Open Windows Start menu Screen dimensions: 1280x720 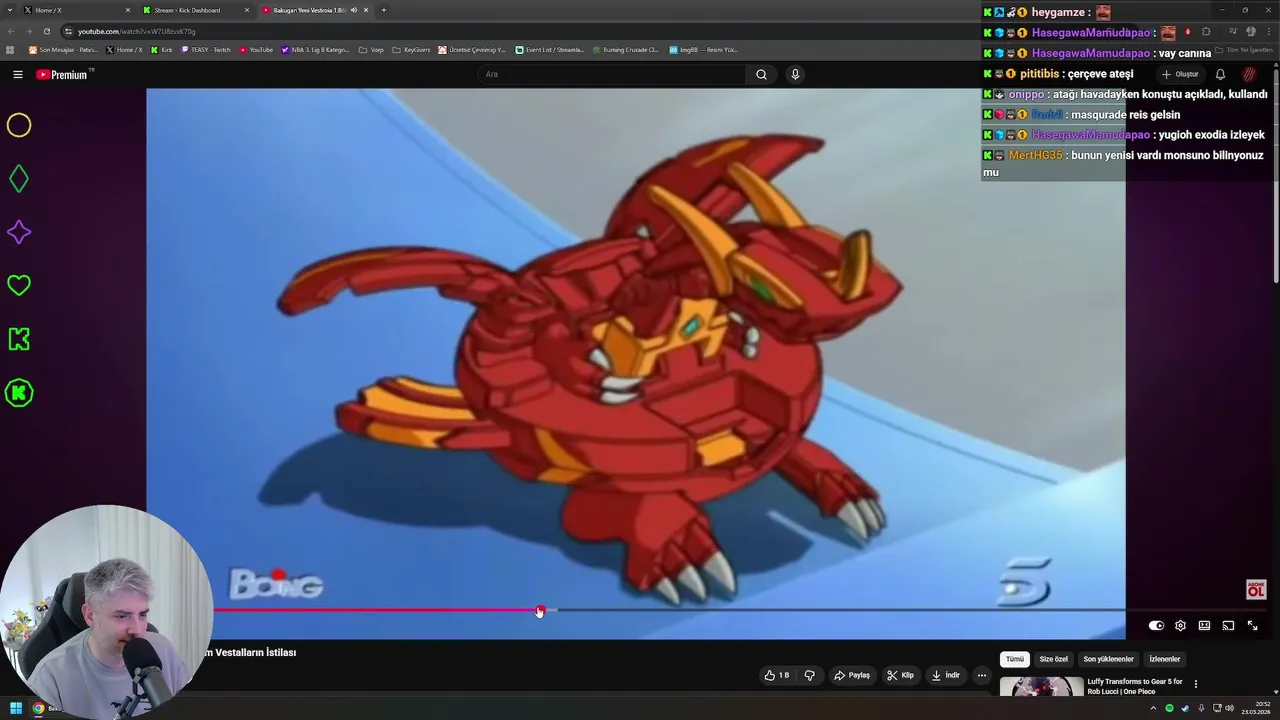16,708
